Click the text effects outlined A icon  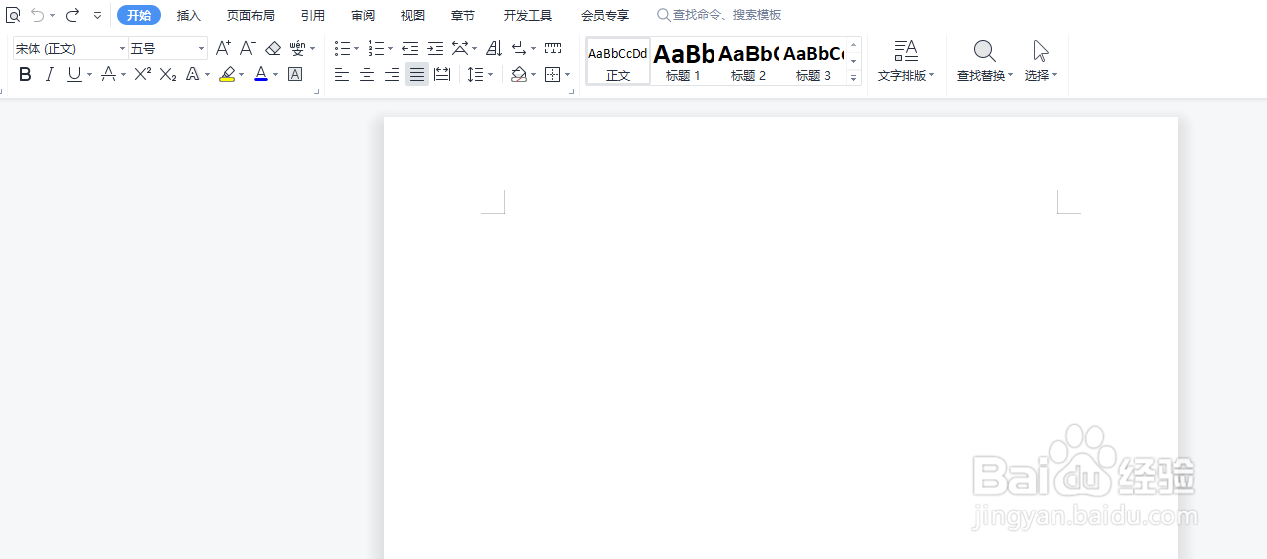click(193, 74)
